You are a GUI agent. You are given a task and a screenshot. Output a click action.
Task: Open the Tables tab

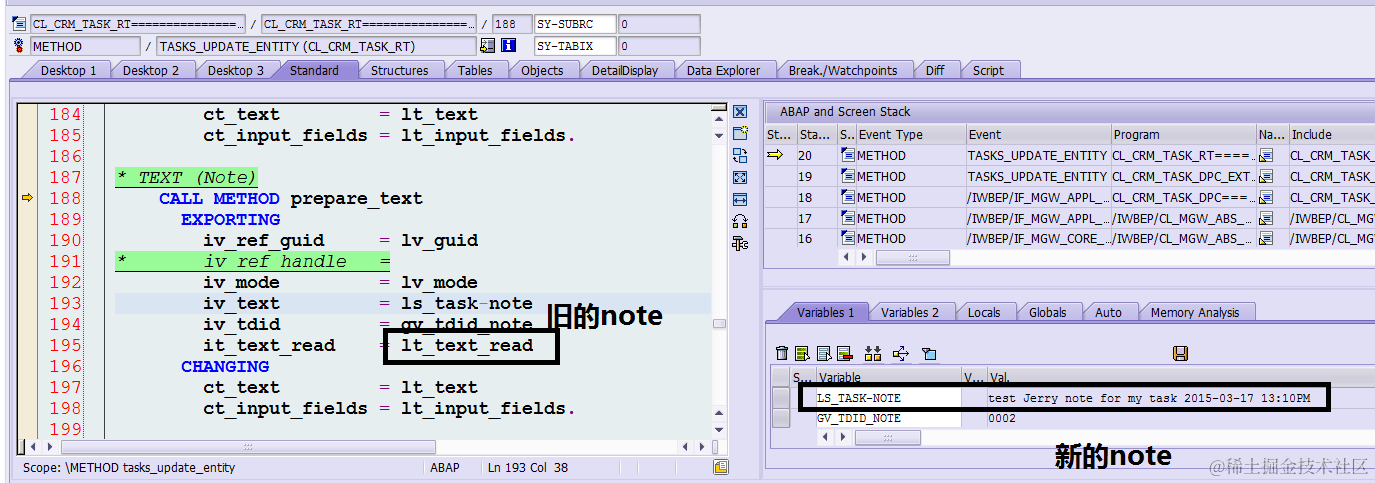[x=475, y=70]
